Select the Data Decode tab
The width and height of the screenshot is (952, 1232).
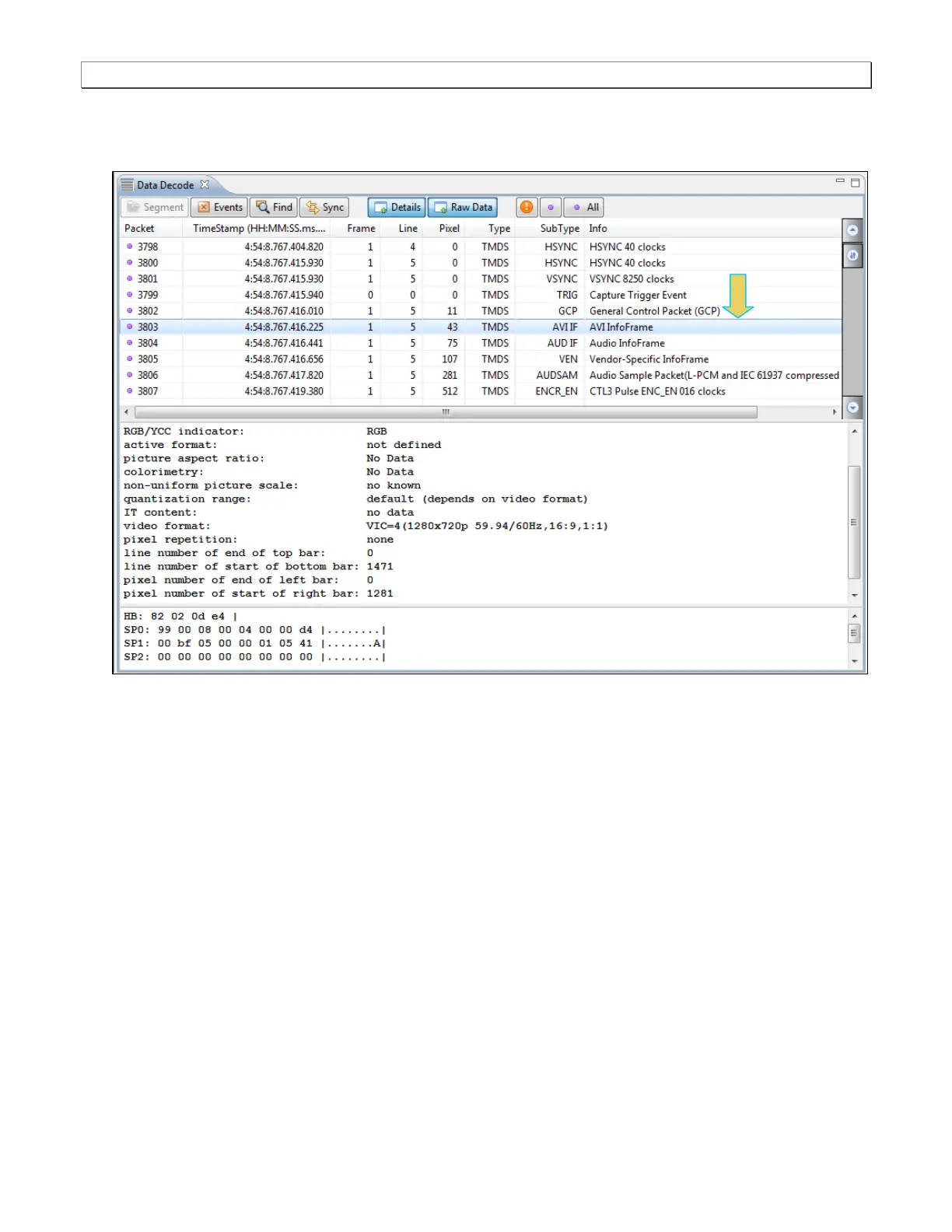[165, 185]
